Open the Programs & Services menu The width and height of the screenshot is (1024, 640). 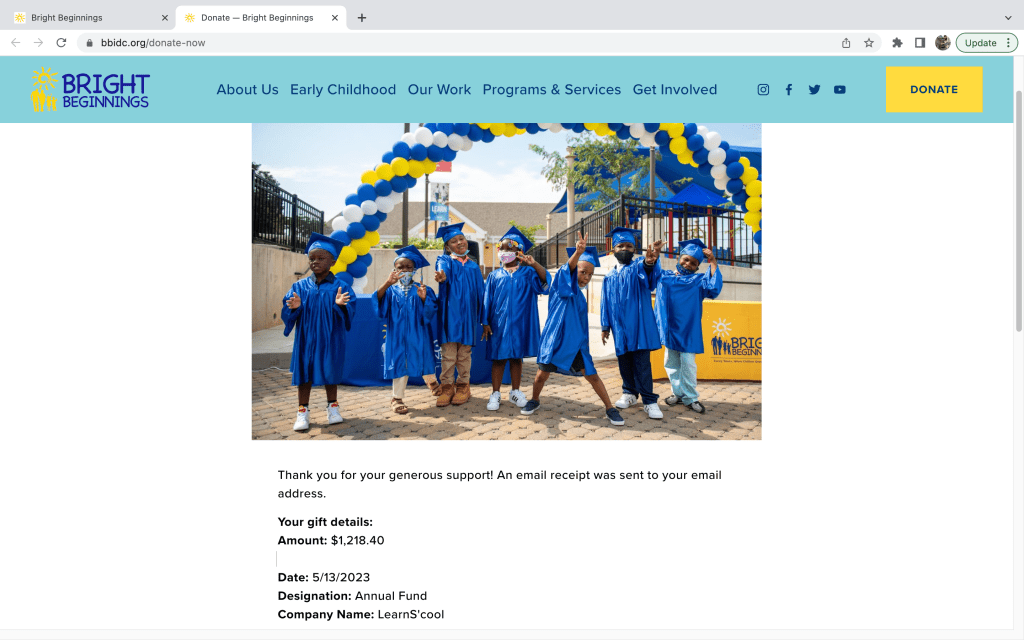[551, 90]
